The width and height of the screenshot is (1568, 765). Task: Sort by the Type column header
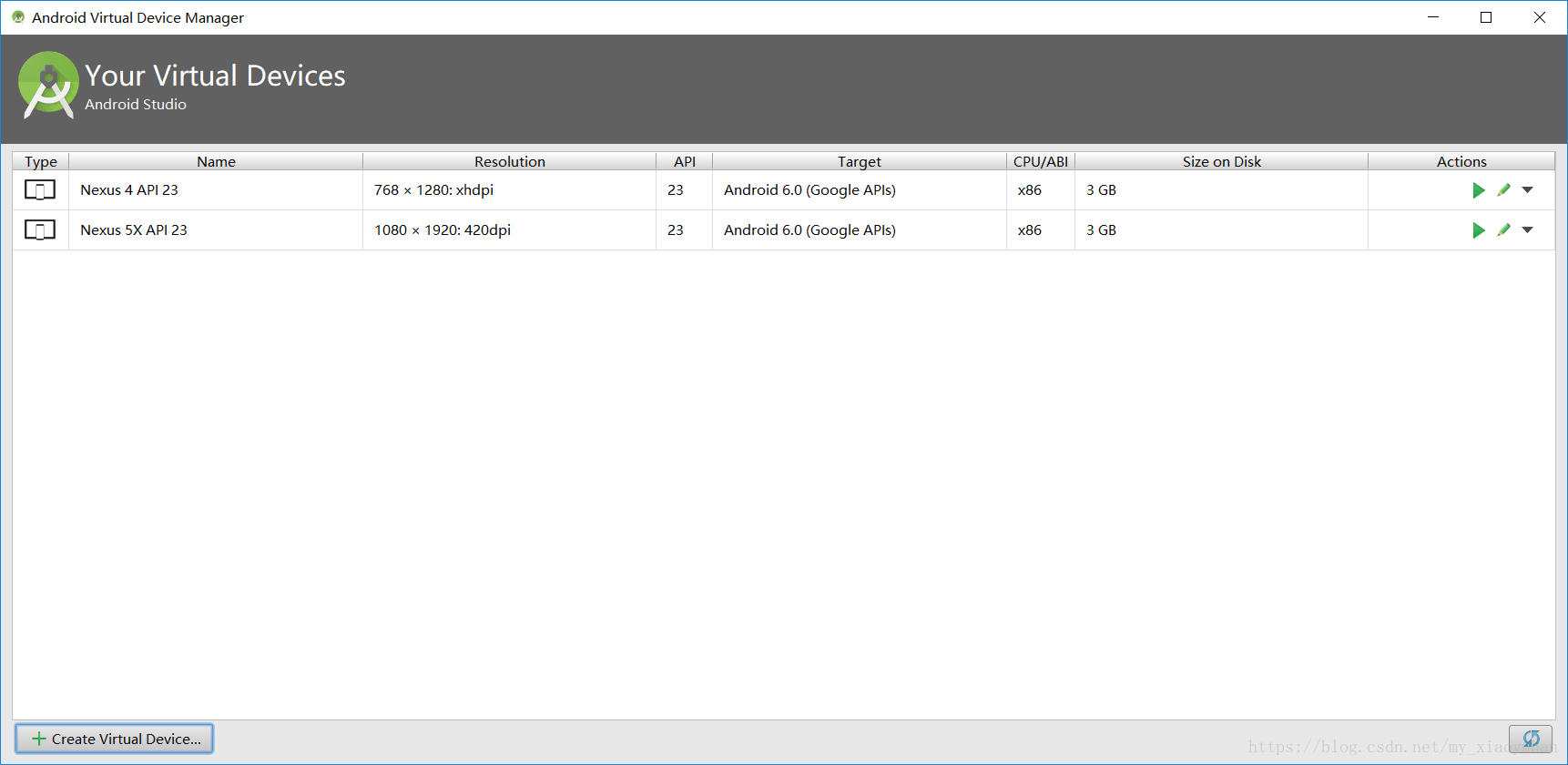coord(41,161)
